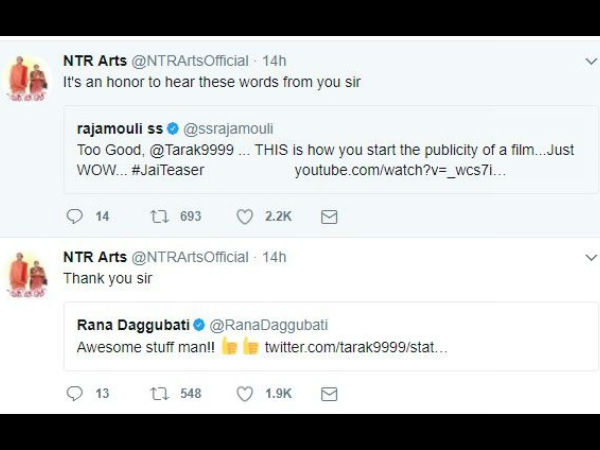Open the Rana Daggubati quoted tweet

tap(330, 336)
